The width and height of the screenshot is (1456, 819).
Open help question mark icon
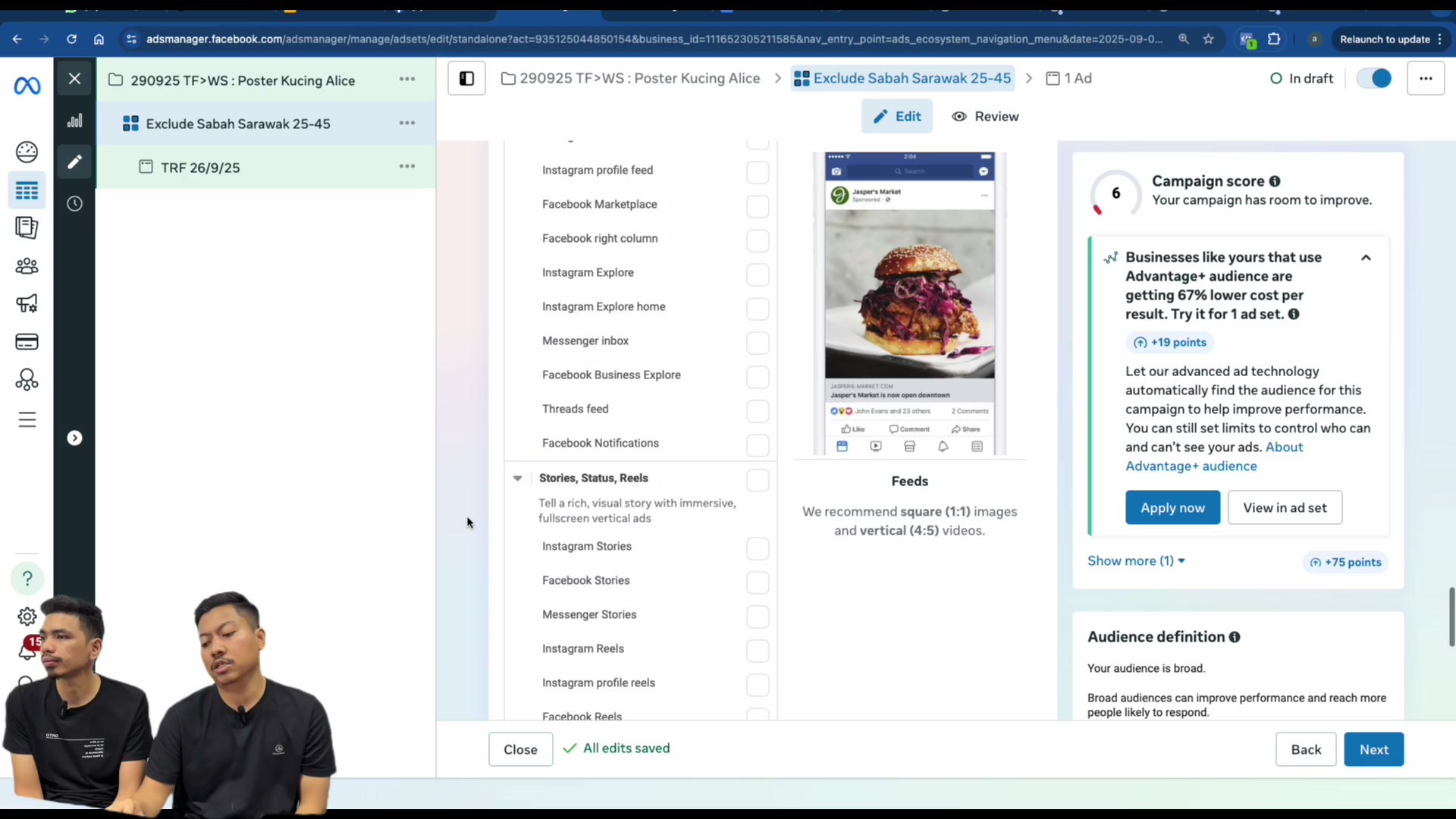(x=27, y=579)
